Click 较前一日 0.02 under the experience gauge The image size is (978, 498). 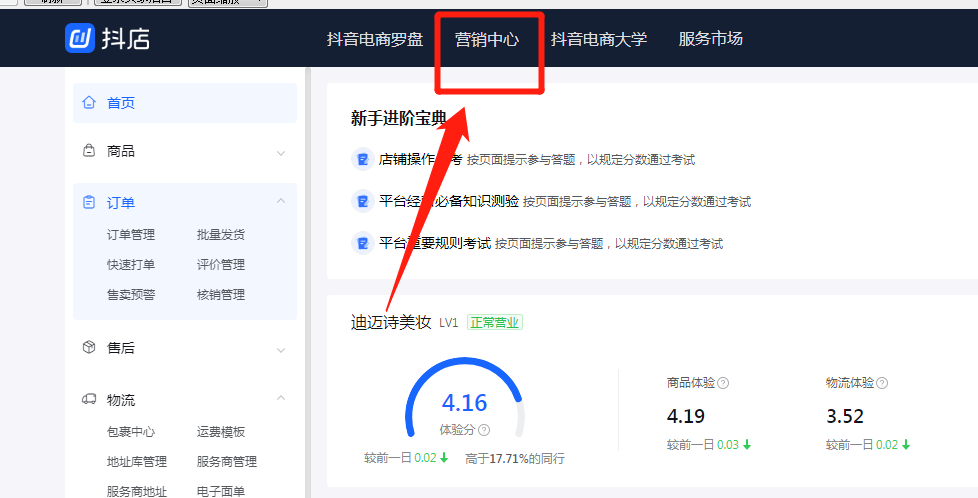tap(406, 458)
